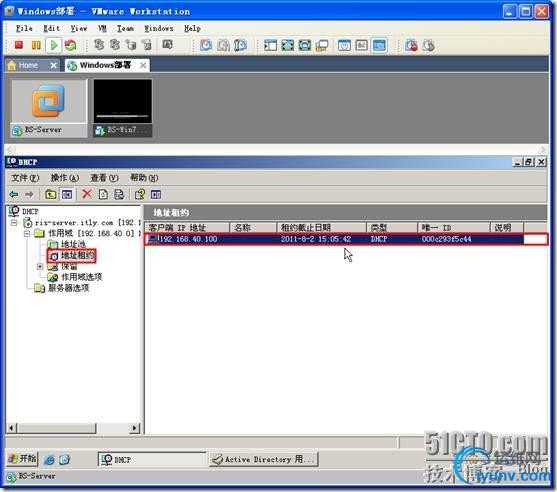Click the Active Directory taskbar button
This screenshot has height=492, width=557.
coord(264,459)
